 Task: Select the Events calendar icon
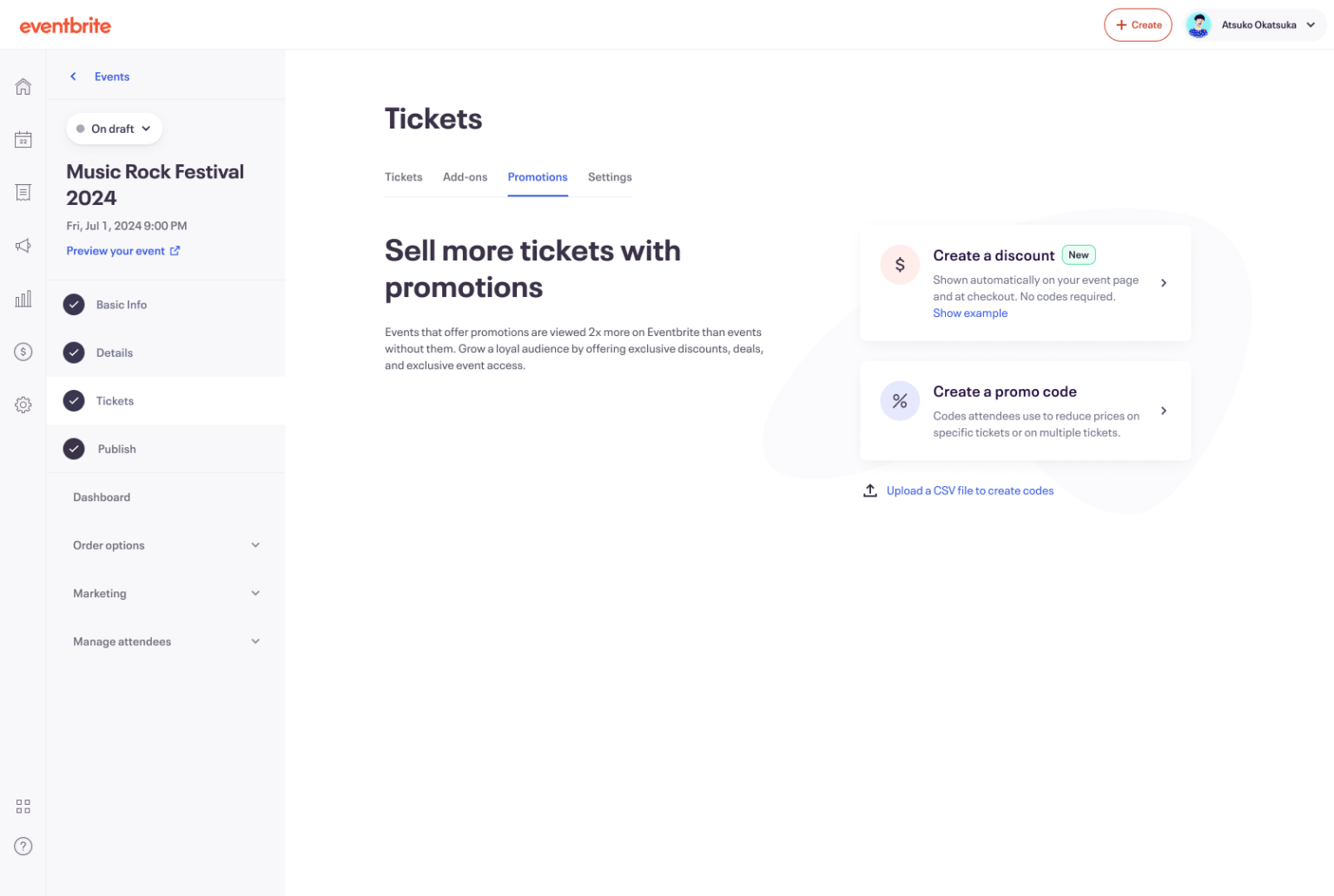point(23,139)
